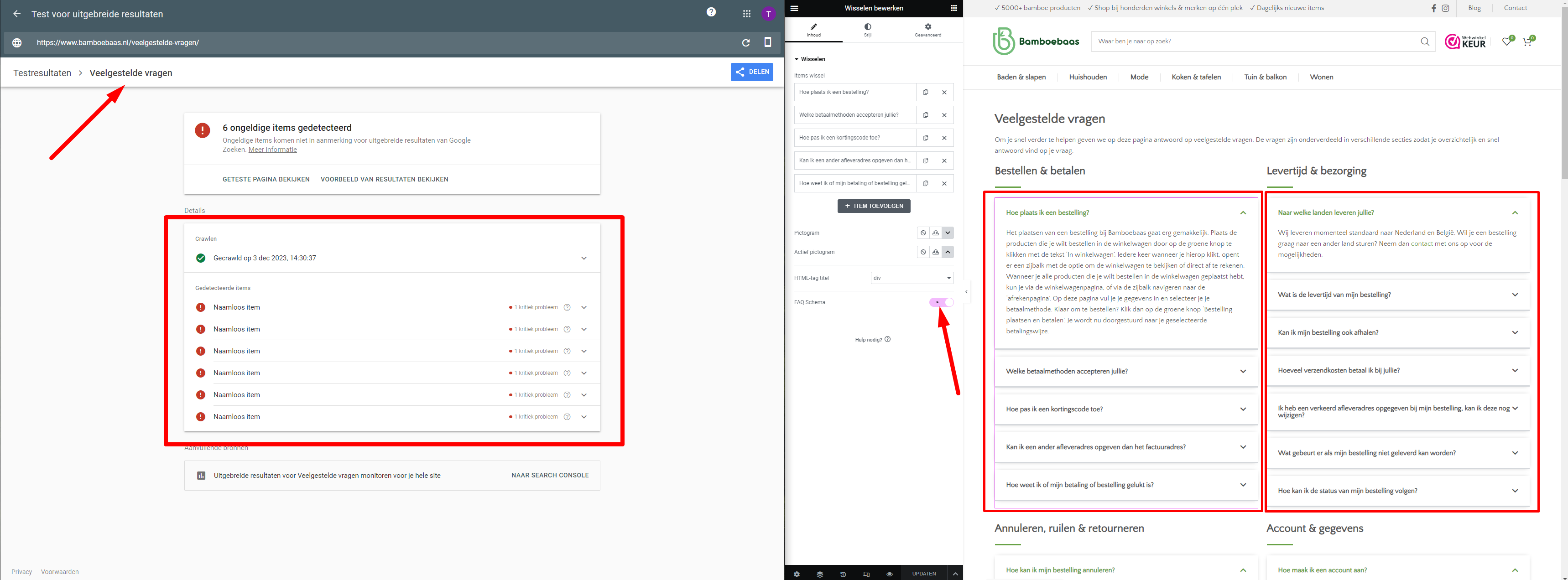
Task: Toggle the FAQ Schema switch
Action: [941, 302]
